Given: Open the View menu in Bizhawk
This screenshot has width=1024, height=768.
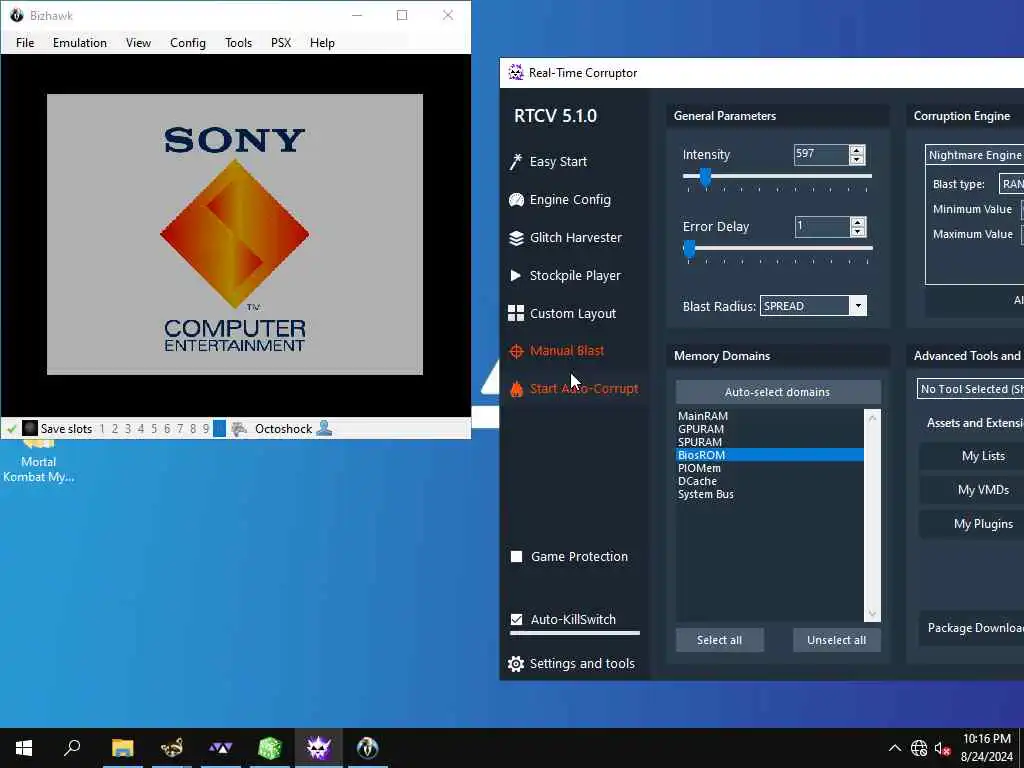Looking at the screenshot, I should click(x=138, y=42).
